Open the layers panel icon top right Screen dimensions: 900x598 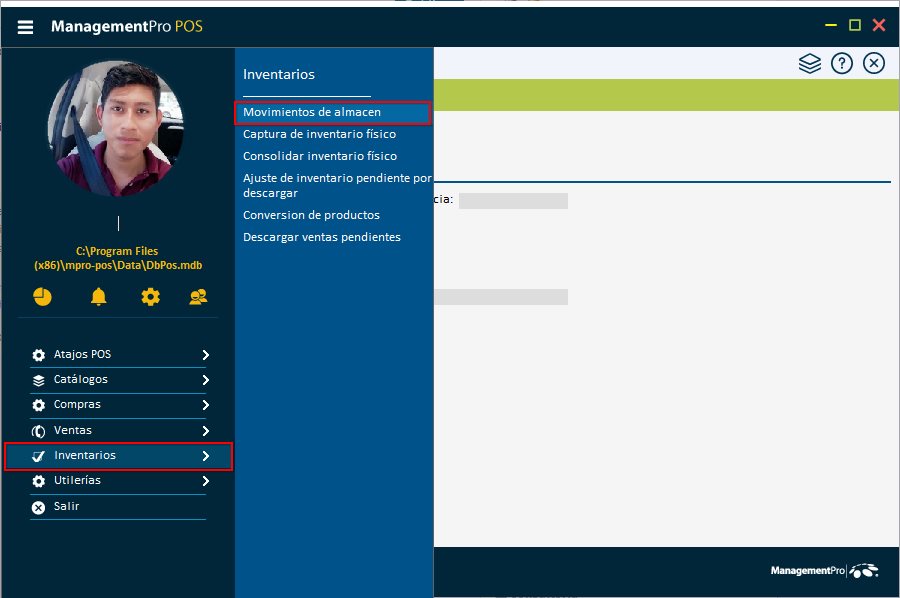[x=809, y=62]
